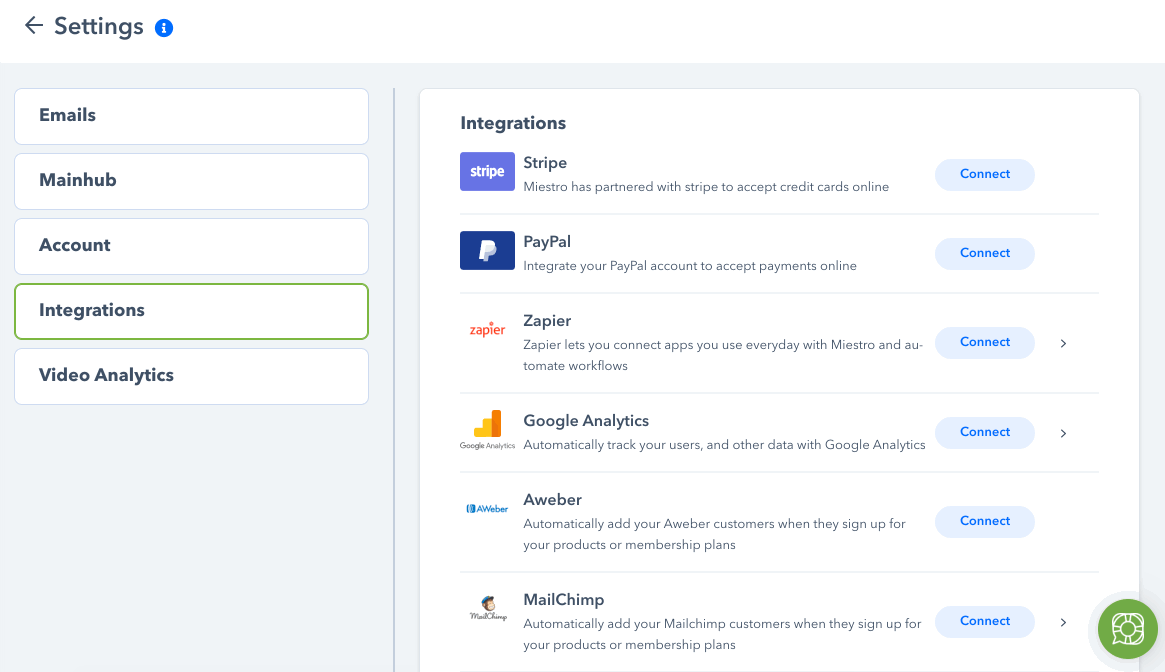The image size is (1165, 672).
Task: Select the Integrations settings section
Action: [192, 311]
